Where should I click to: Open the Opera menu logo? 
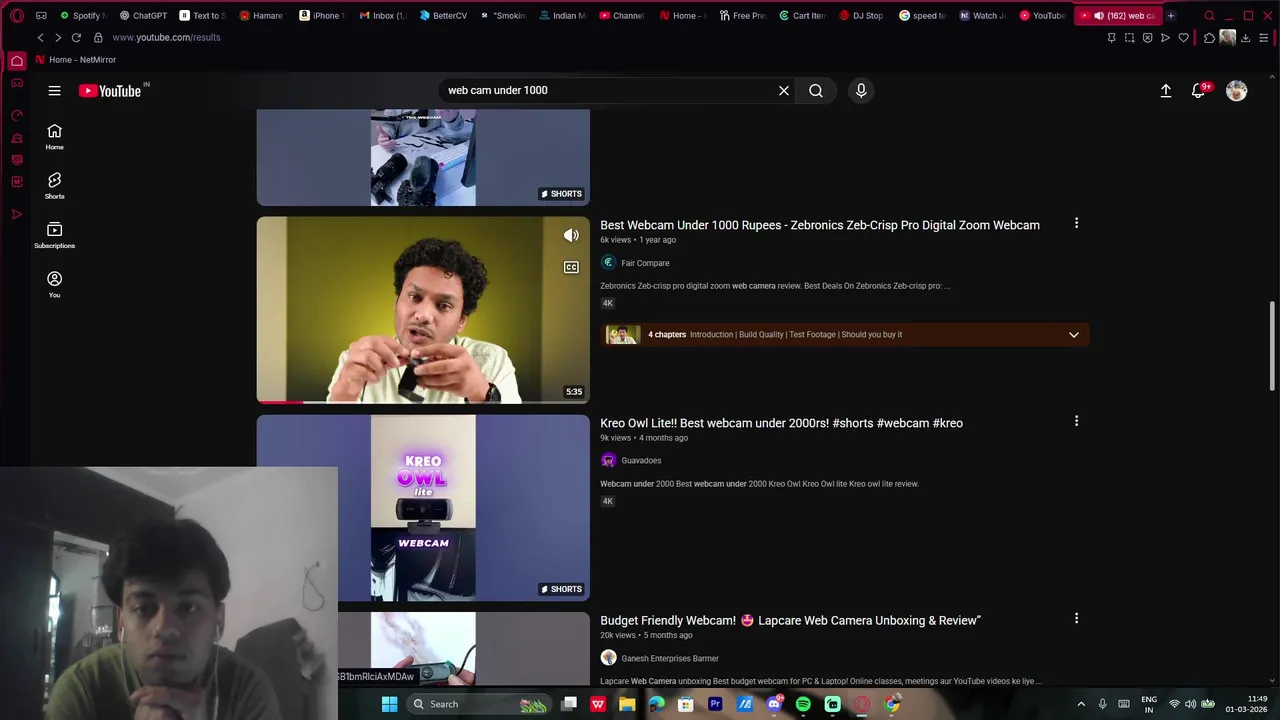coord(17,16)
